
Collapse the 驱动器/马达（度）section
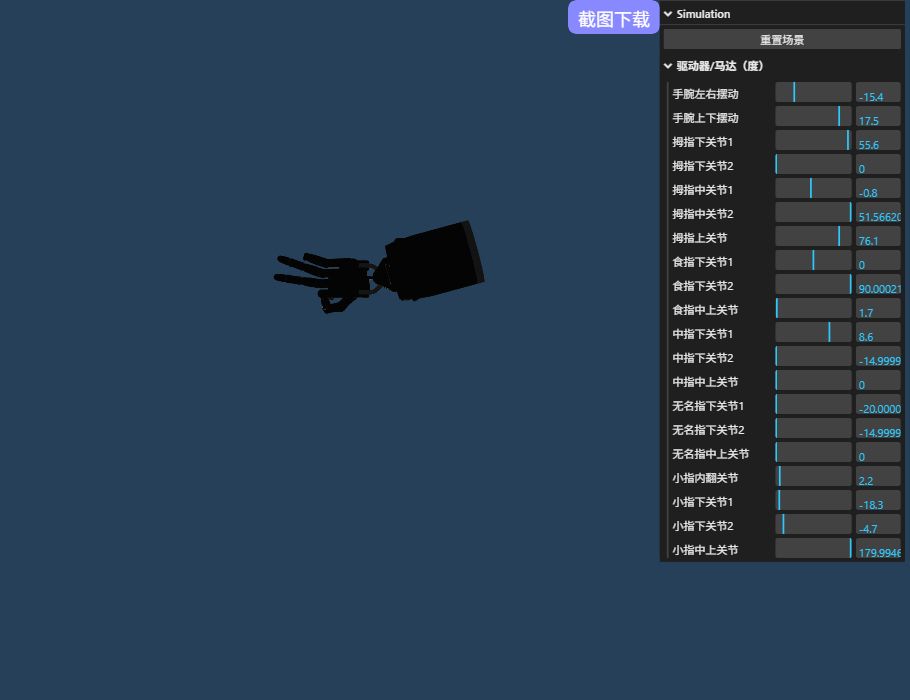(668, 66)
